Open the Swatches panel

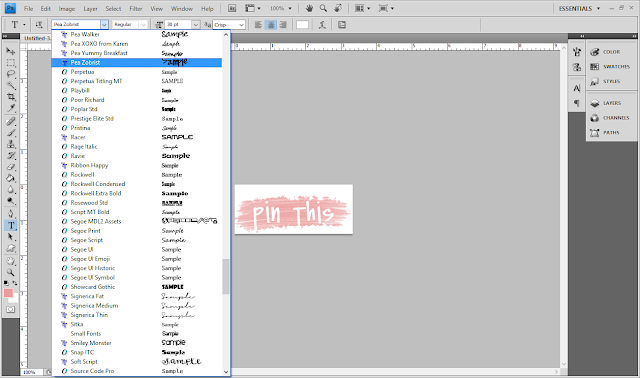(611, 67)
